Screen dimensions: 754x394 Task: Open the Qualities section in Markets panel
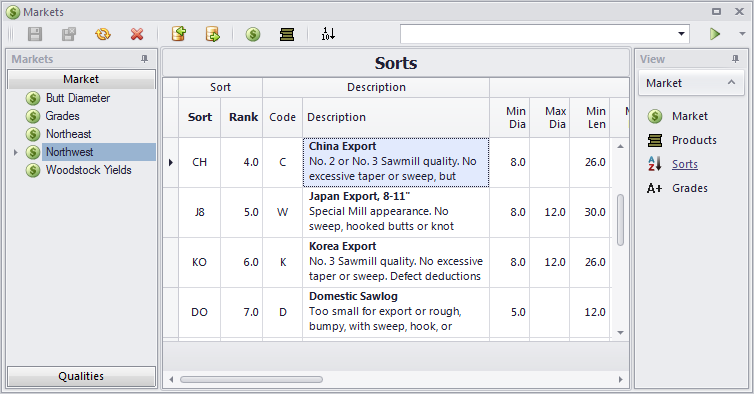tap(81, 376)
